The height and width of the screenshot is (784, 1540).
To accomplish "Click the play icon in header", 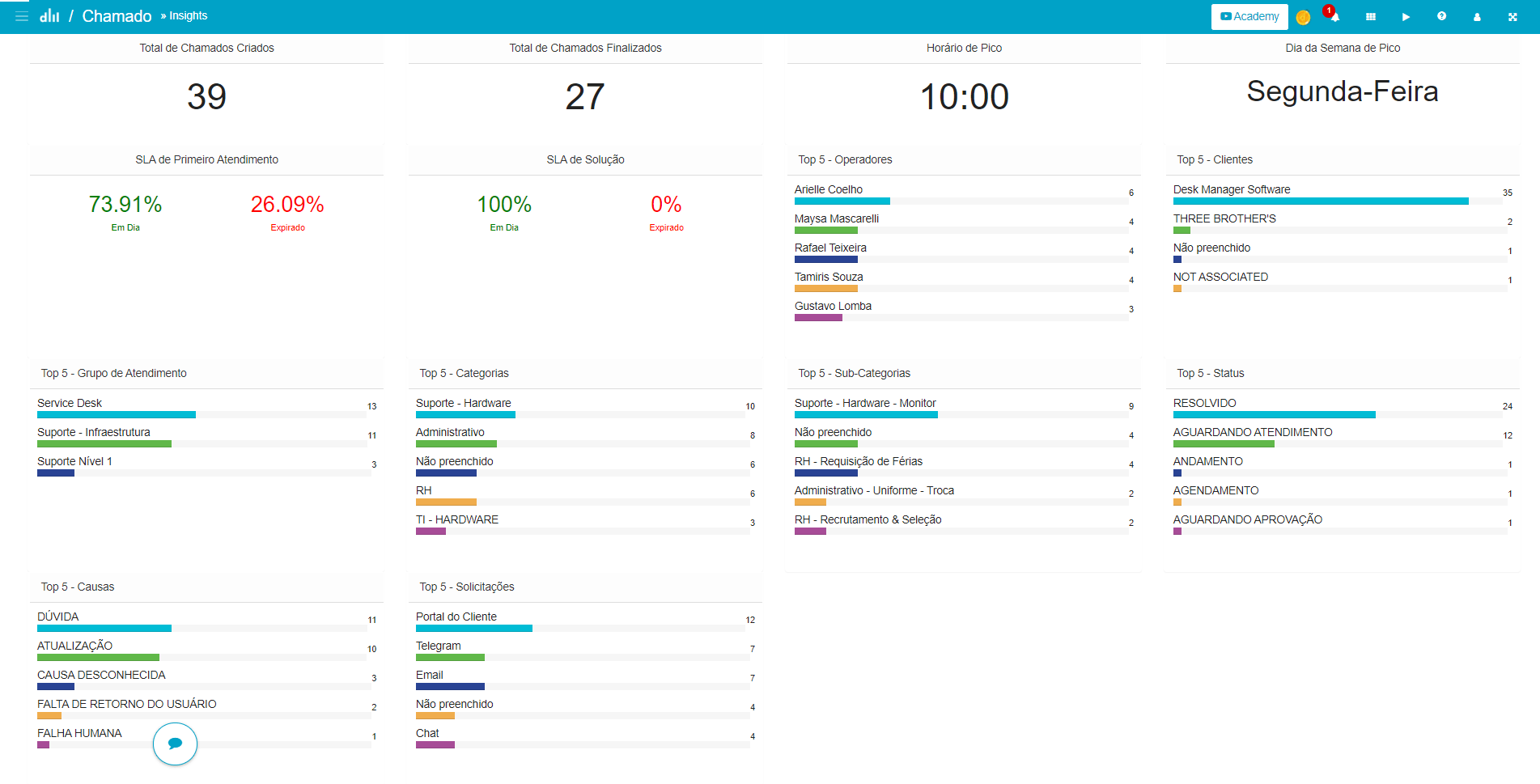I will [1406, 16].
